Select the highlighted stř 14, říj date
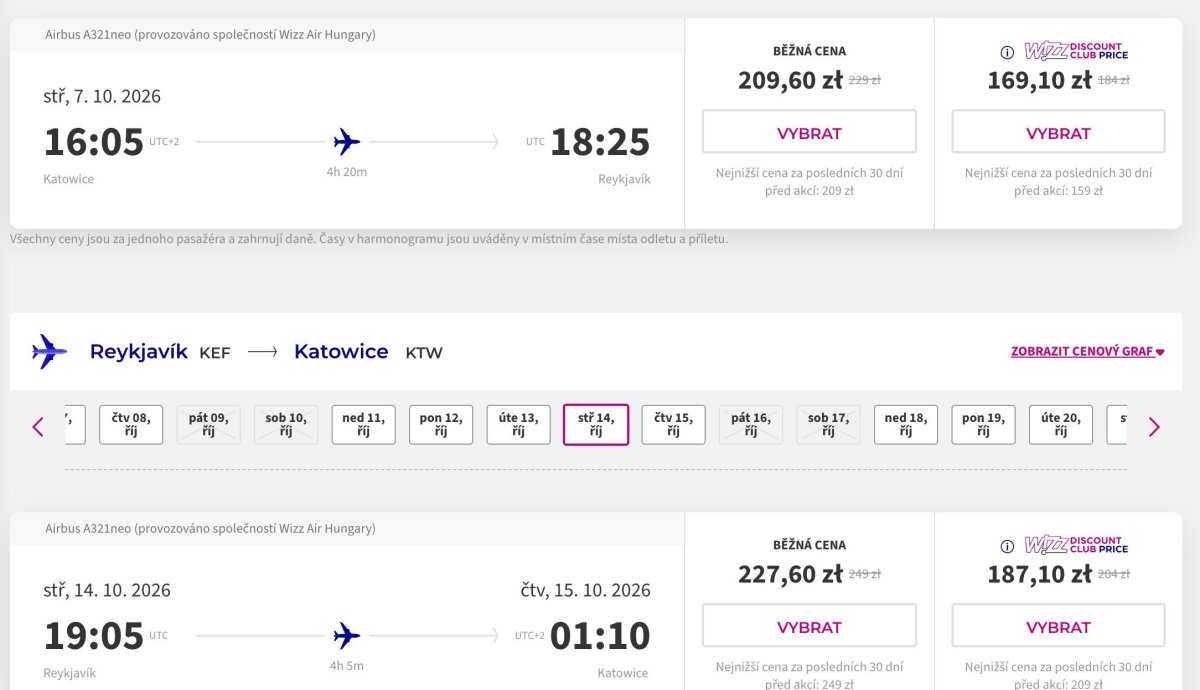 (596, 425)
